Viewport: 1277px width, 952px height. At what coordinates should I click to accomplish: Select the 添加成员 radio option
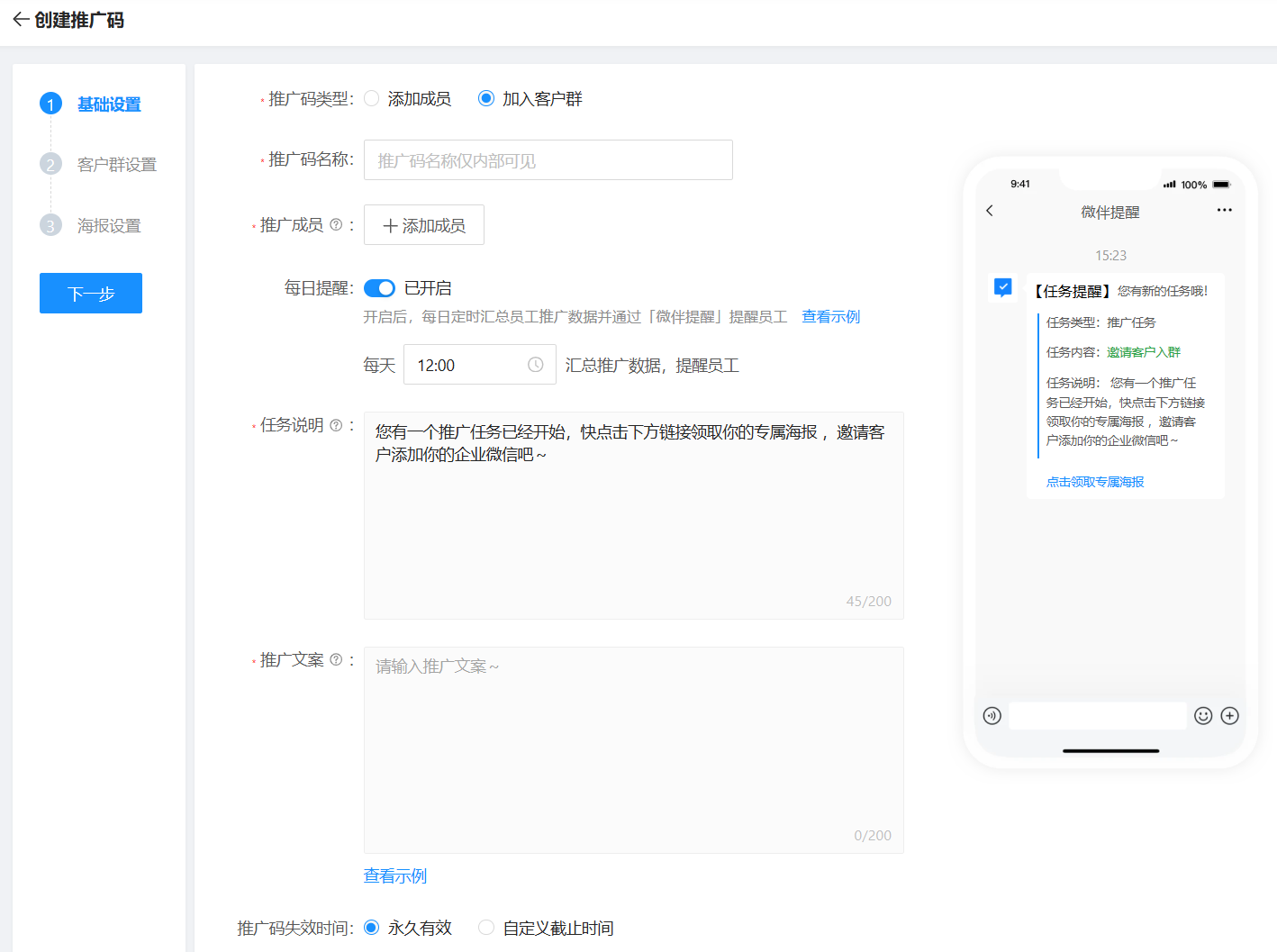click(x=372, y=98)
